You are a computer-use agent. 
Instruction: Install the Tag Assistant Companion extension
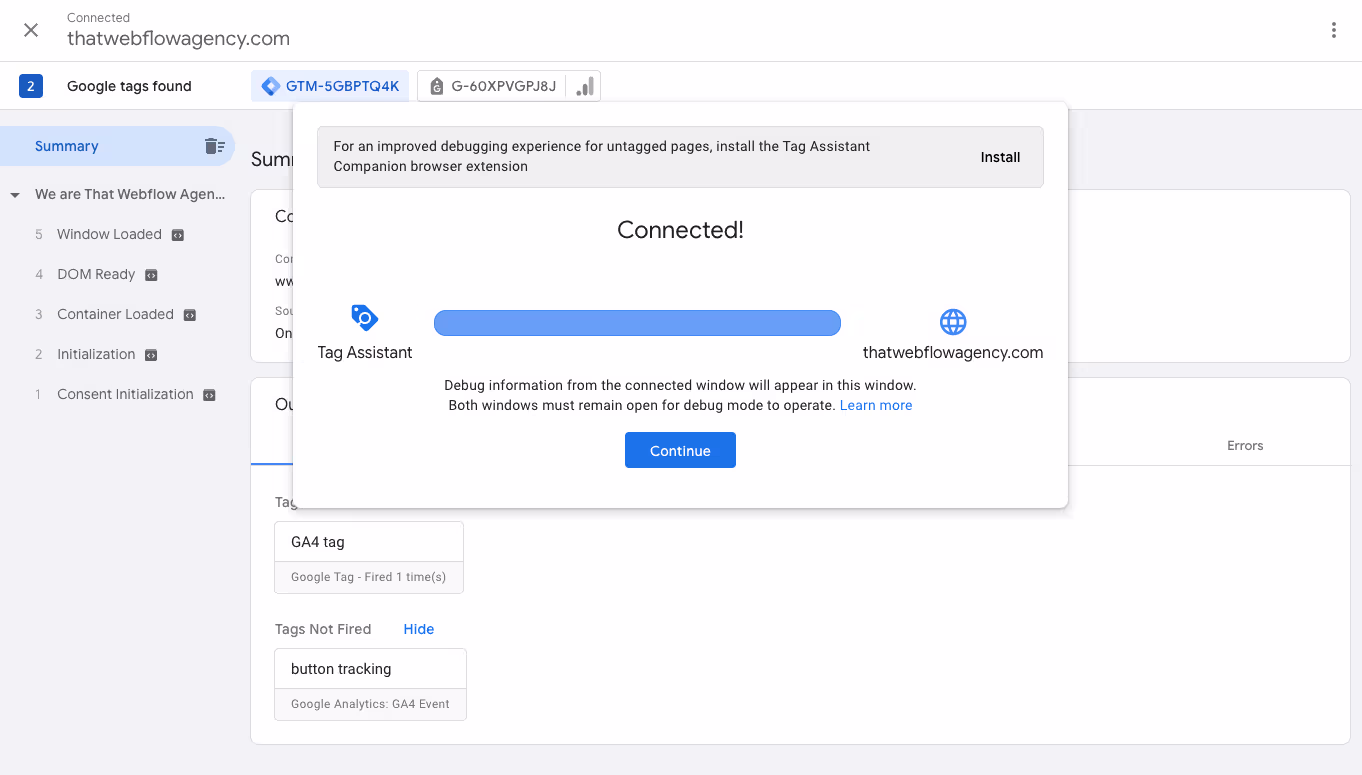point(1000,157)
